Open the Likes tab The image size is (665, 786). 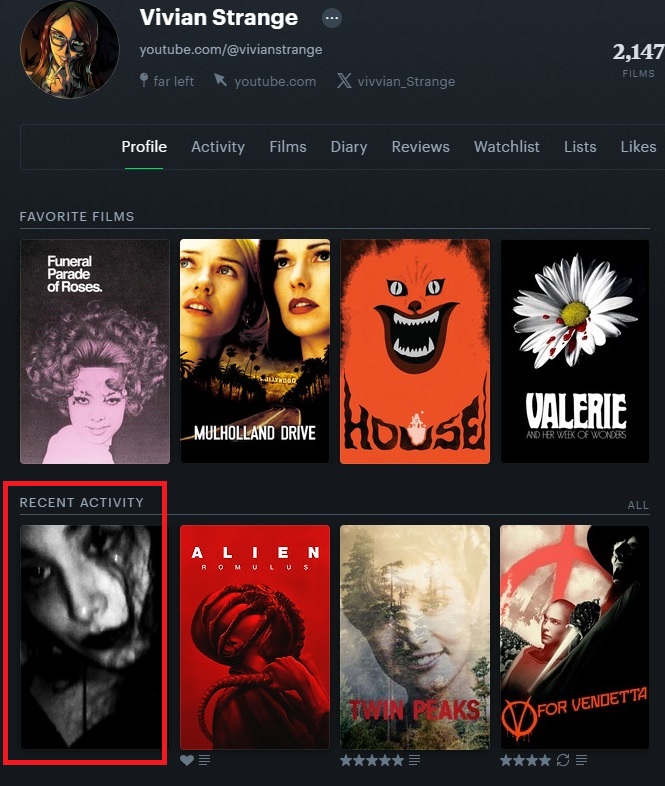tap(638, 147)
